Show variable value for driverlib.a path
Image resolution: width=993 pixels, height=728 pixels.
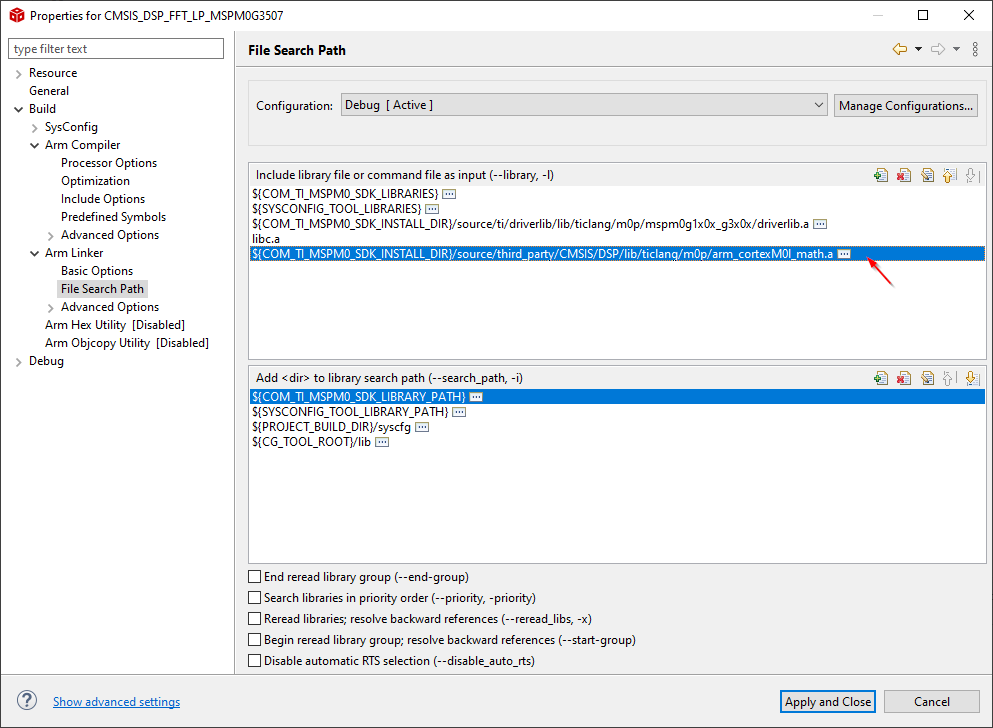tap(820, 224)
